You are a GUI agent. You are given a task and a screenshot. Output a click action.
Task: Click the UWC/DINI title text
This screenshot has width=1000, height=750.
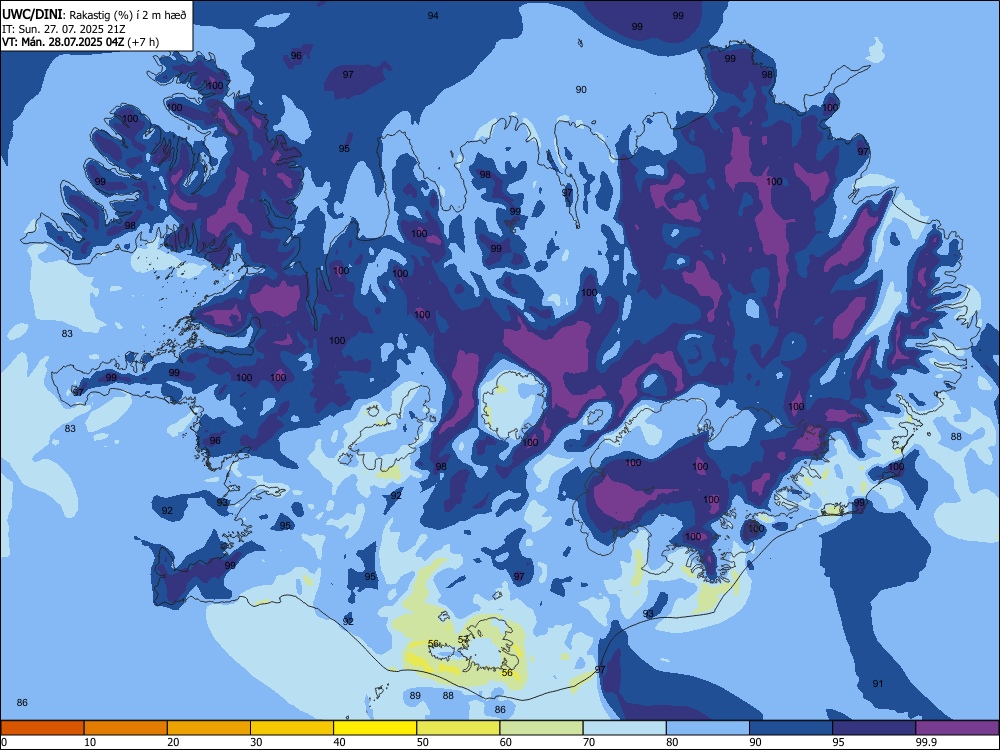[33, 14]
